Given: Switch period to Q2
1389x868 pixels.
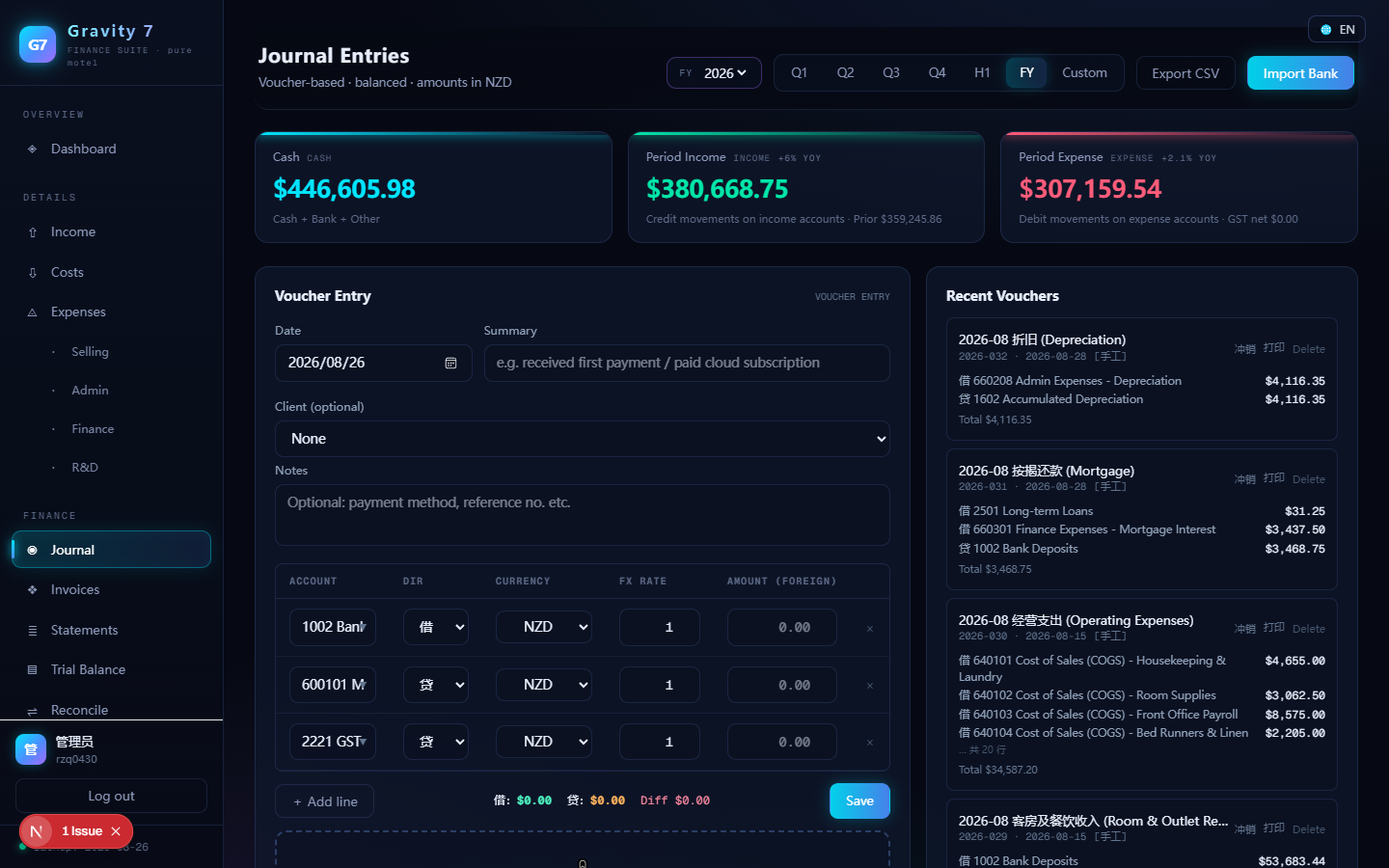Looking at the screenshot, I should [845, 73].
